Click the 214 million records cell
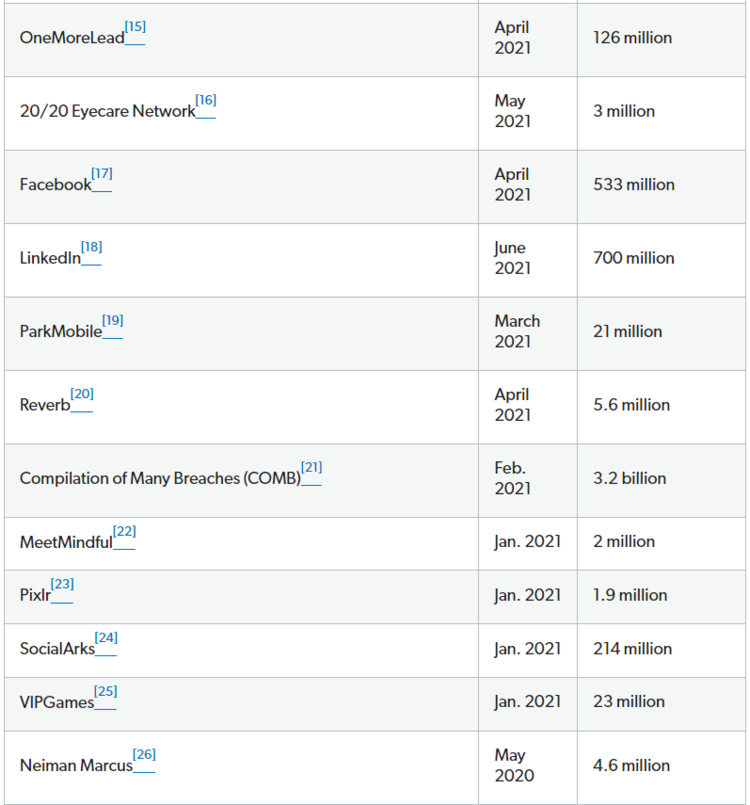750x805 pixels. pyautogui.click(x=661, y=650)
